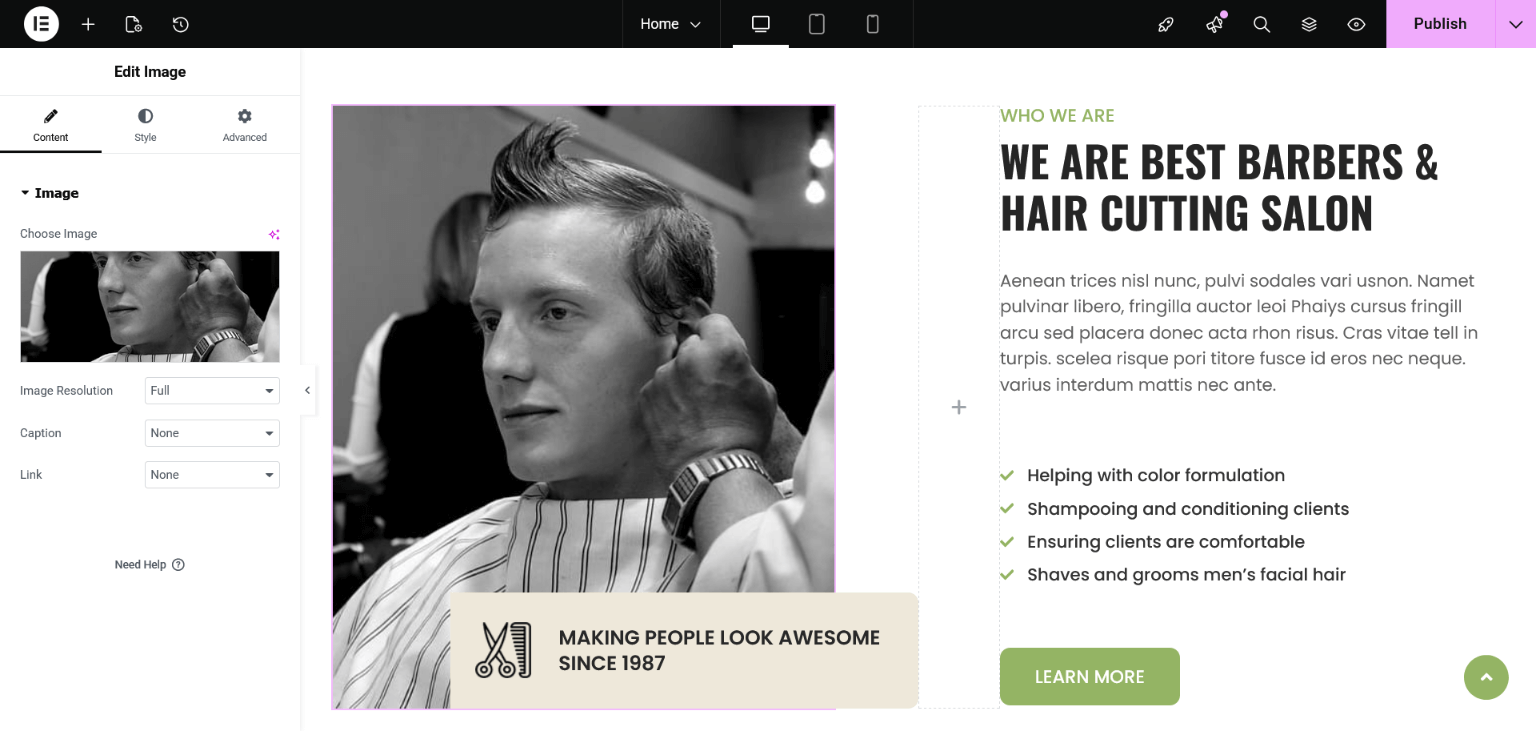The image size is (1536, 731).
Task: Open the Caption dropdown
Action: click(x=212, y=433)
